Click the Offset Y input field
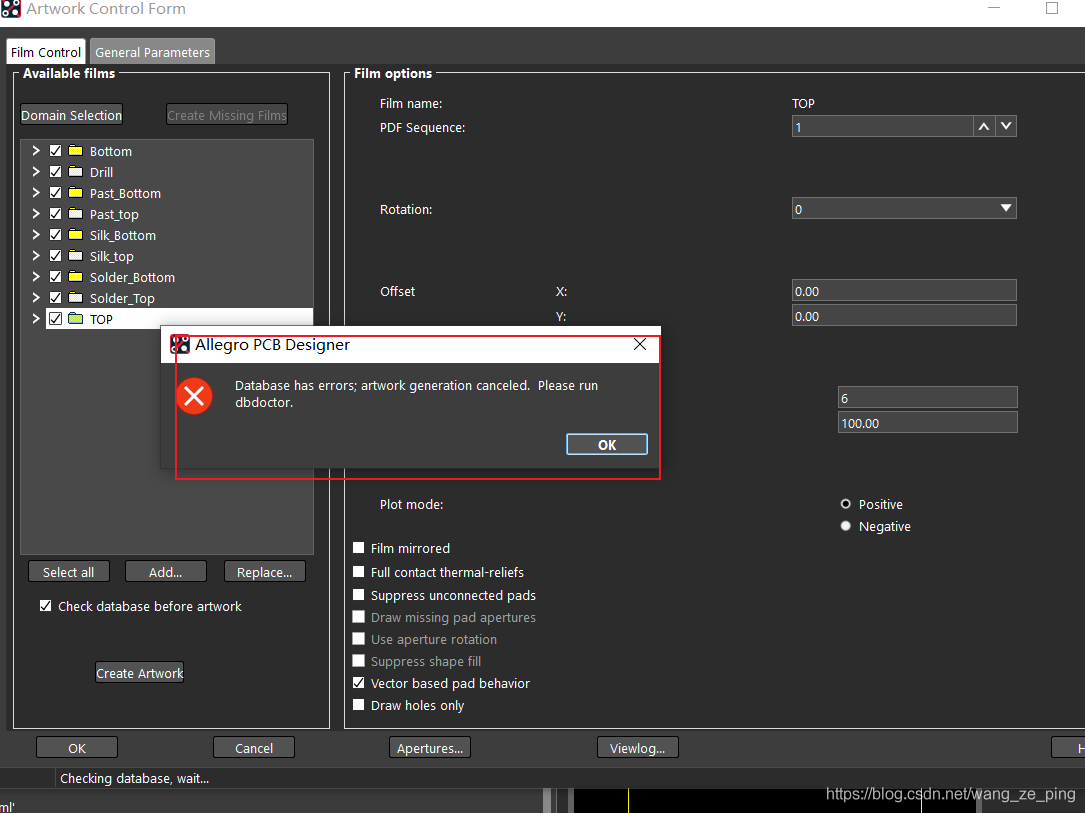 click(x=904, y=316)
